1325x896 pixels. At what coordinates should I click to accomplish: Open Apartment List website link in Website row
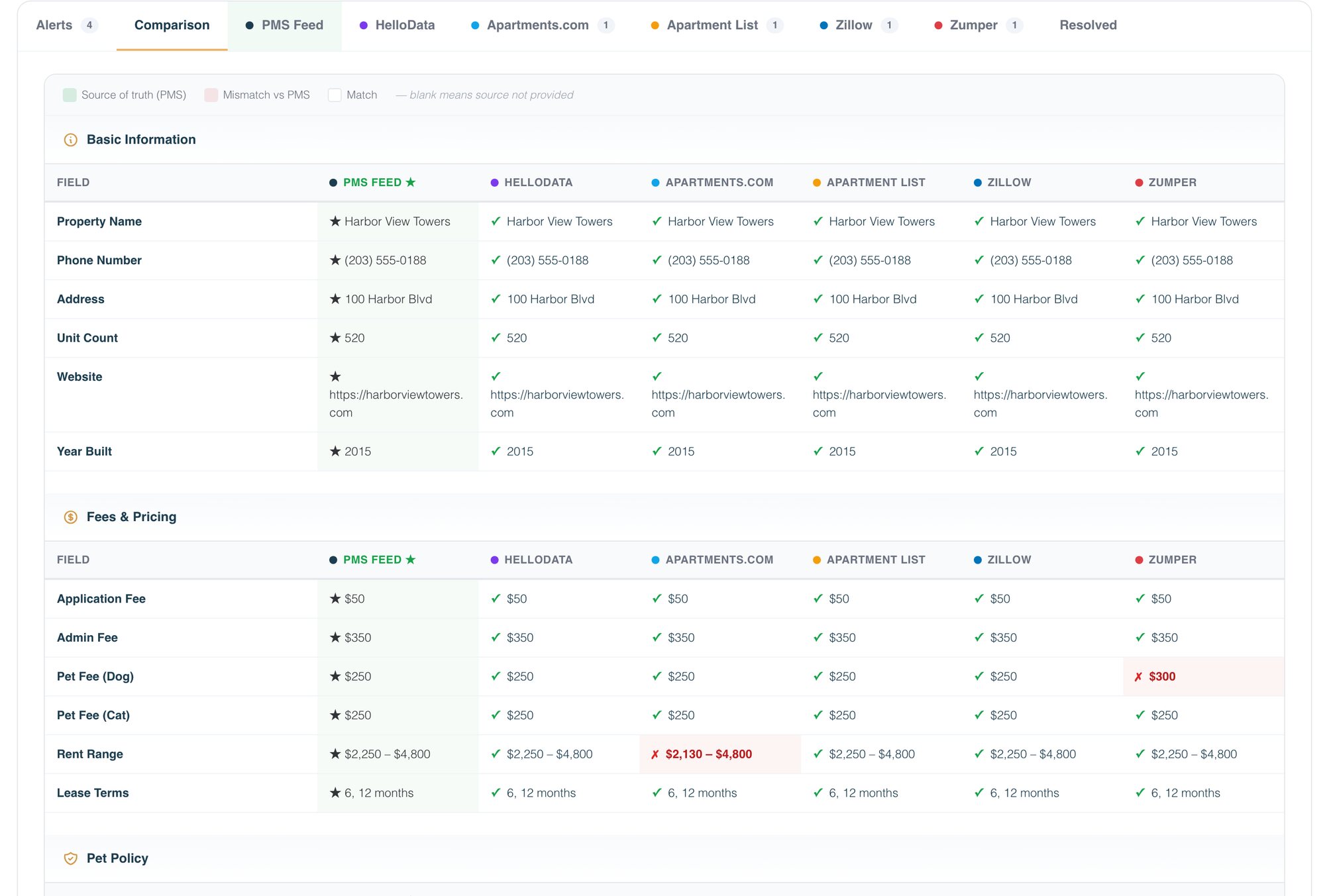click(x=879, y=403)
